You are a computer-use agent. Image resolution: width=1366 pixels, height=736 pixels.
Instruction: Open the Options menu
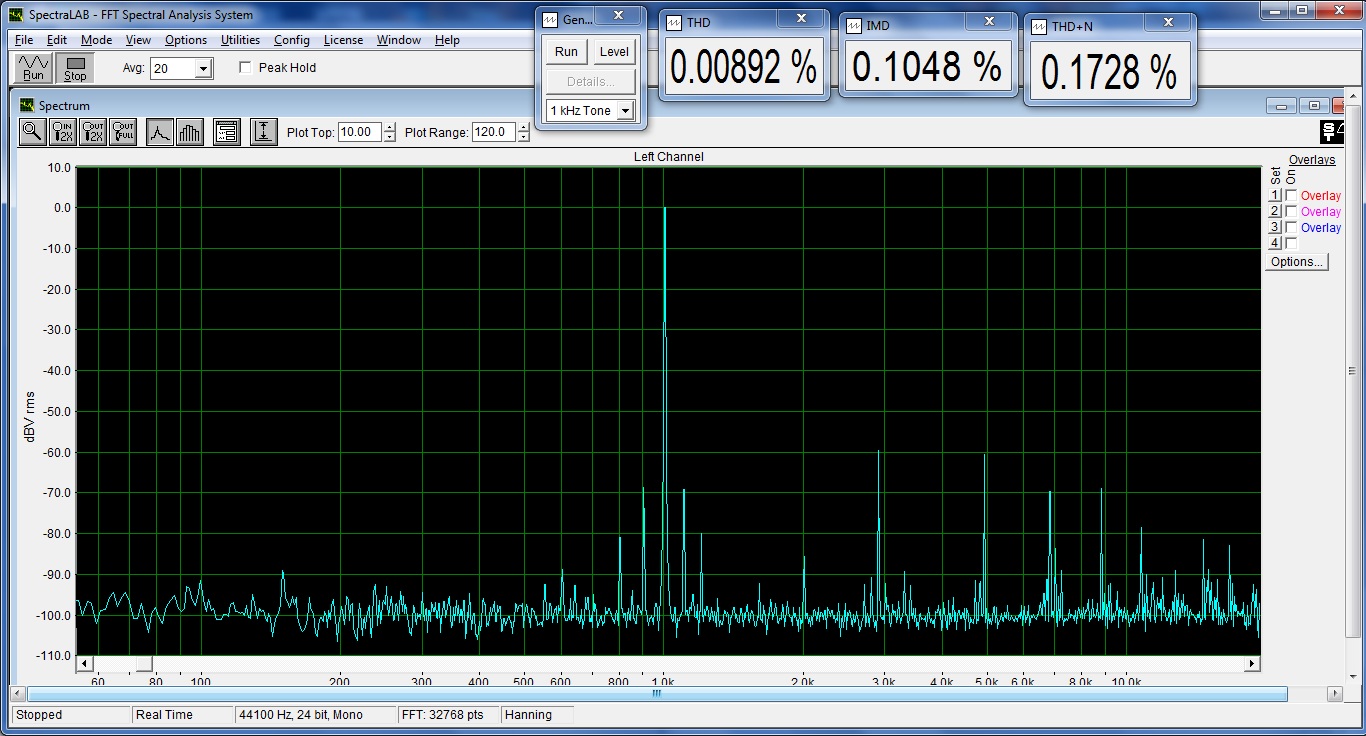point(186,40)
